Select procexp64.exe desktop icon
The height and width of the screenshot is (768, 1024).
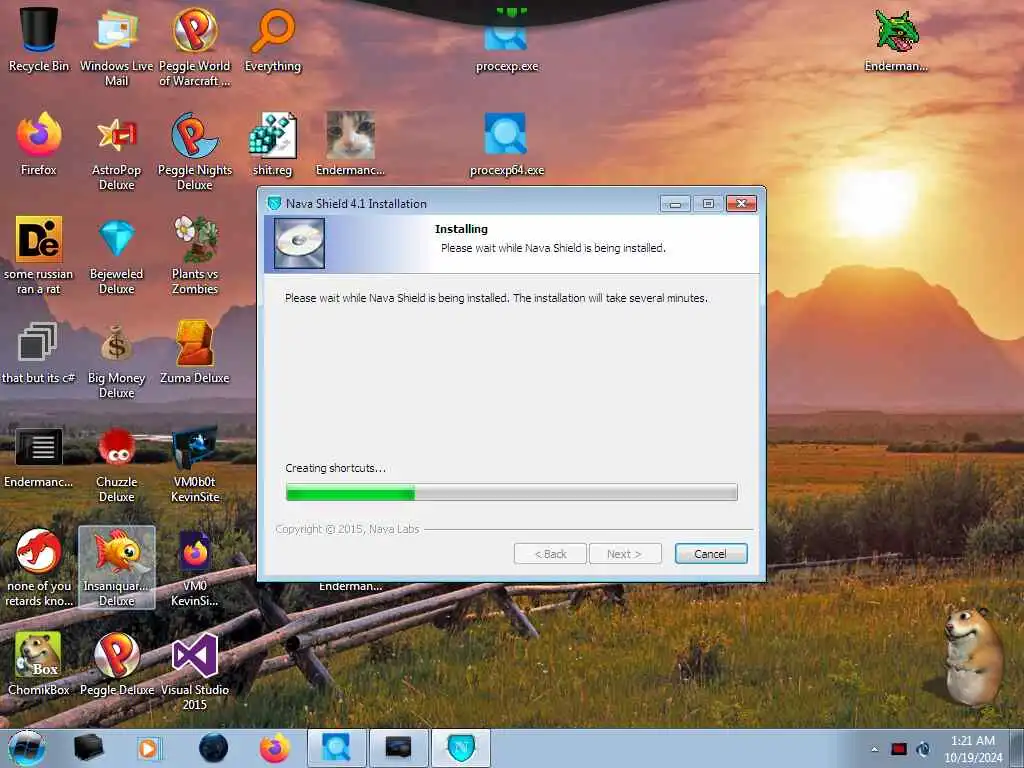[507, 144]
